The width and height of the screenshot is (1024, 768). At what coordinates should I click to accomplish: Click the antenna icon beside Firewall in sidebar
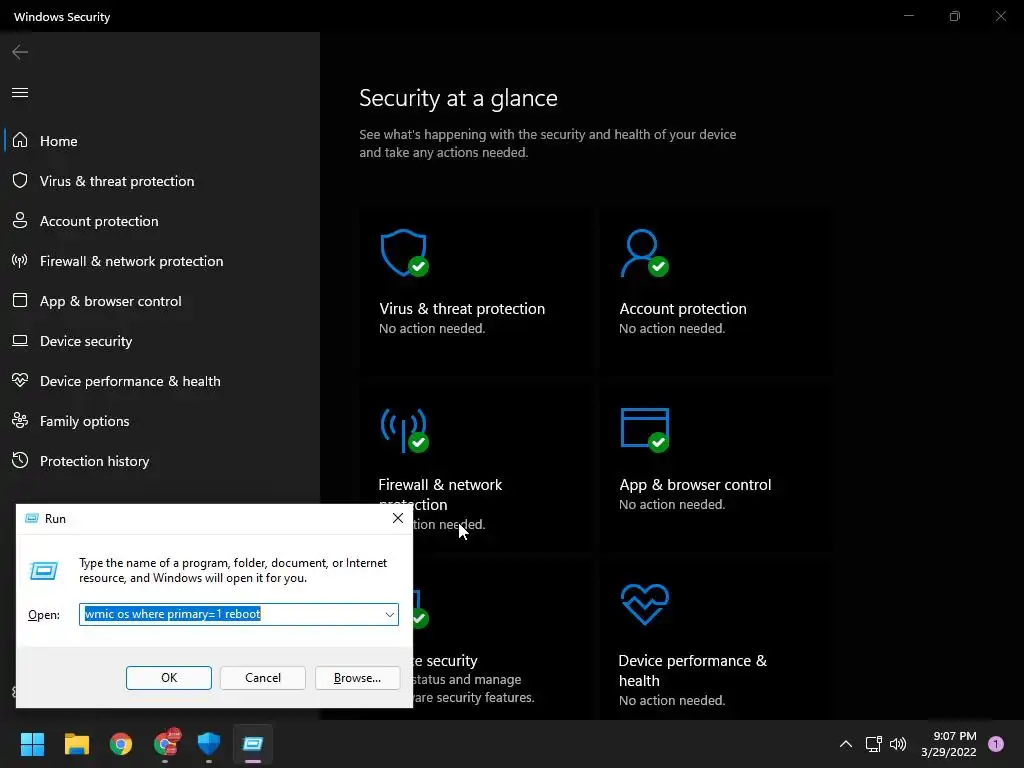click(20, 261)
